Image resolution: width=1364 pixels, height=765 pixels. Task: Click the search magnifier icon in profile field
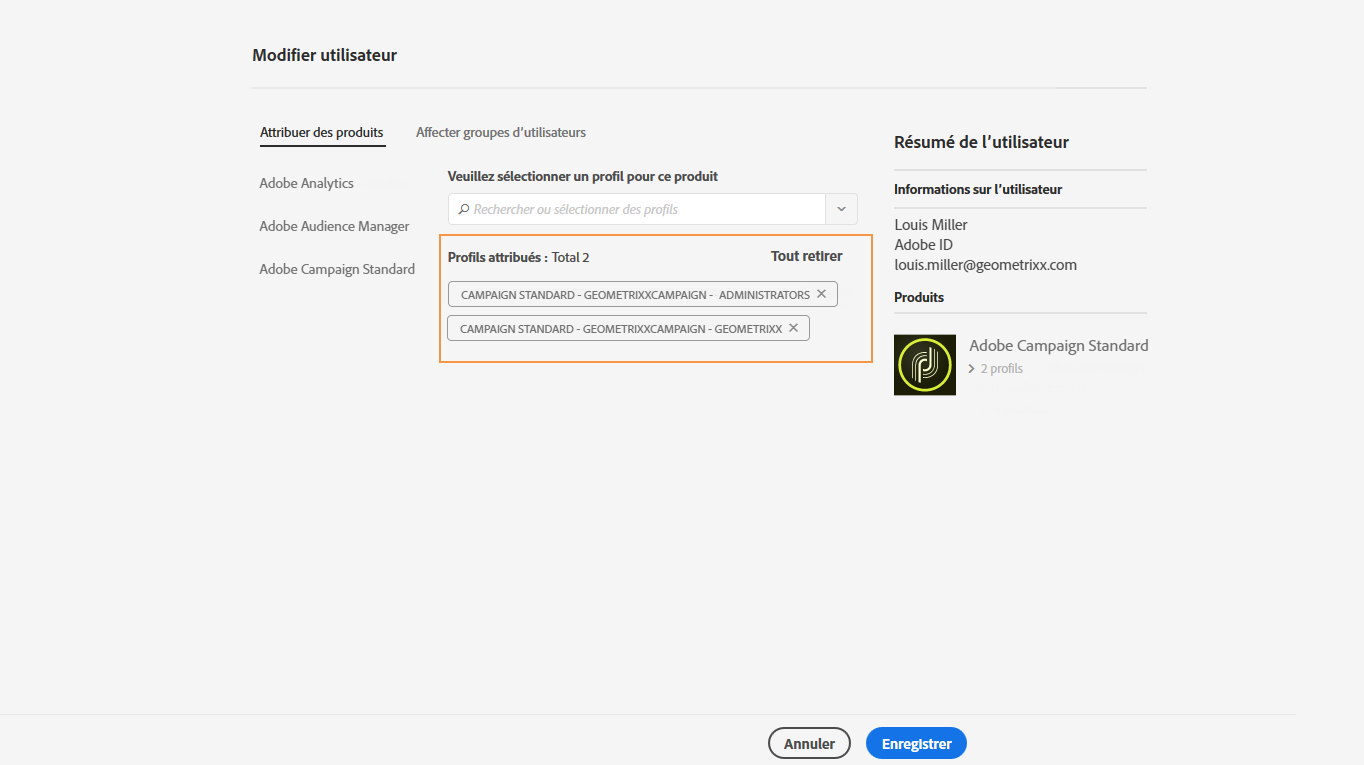[x=463, y=210]
